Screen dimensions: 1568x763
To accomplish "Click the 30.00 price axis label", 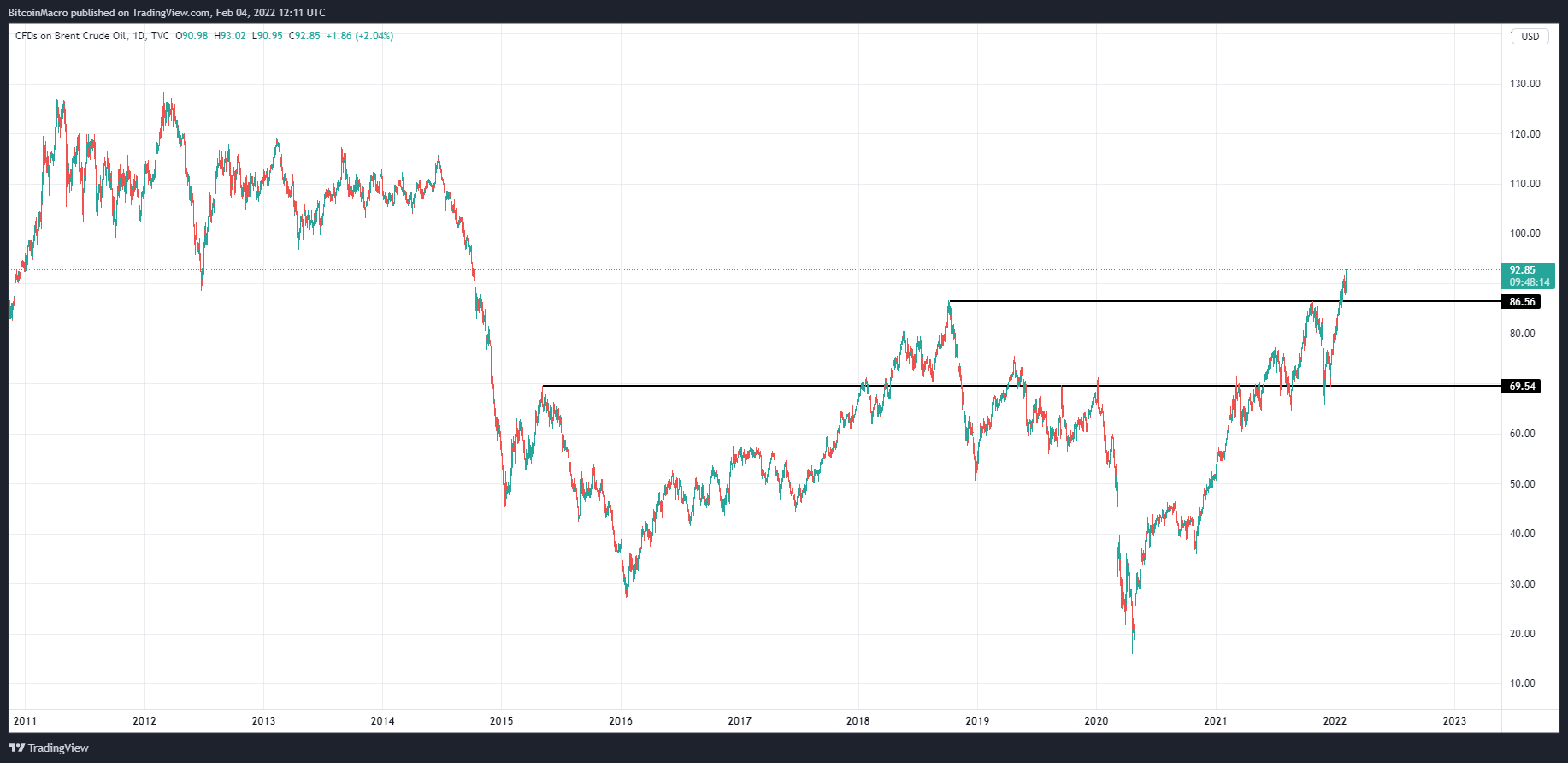I will coord(1522,584).
